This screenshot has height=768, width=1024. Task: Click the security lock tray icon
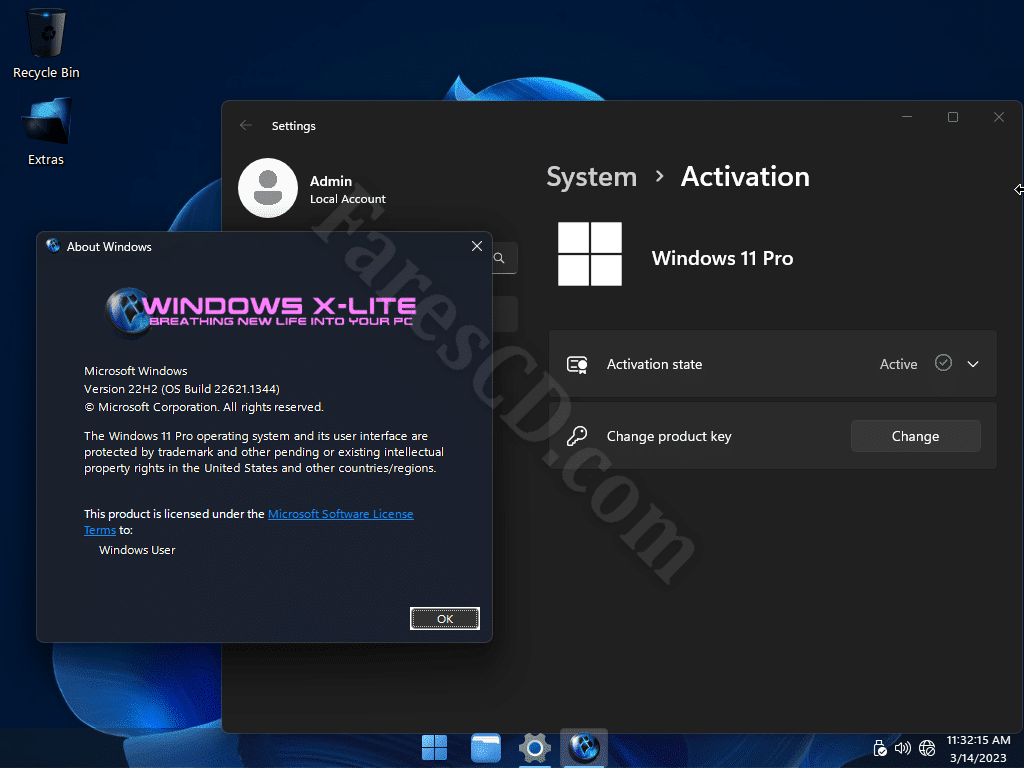tap(880, 748)
